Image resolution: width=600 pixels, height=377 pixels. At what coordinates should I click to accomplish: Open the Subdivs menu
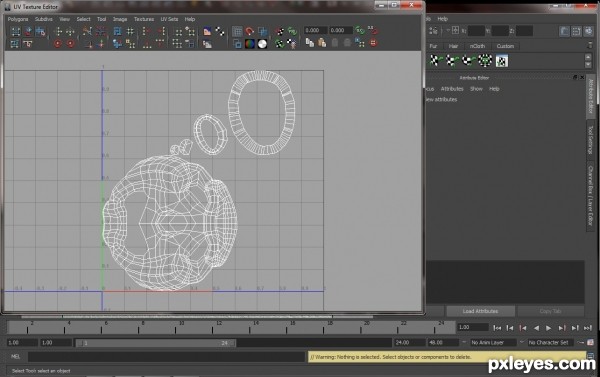pos(44,19)
